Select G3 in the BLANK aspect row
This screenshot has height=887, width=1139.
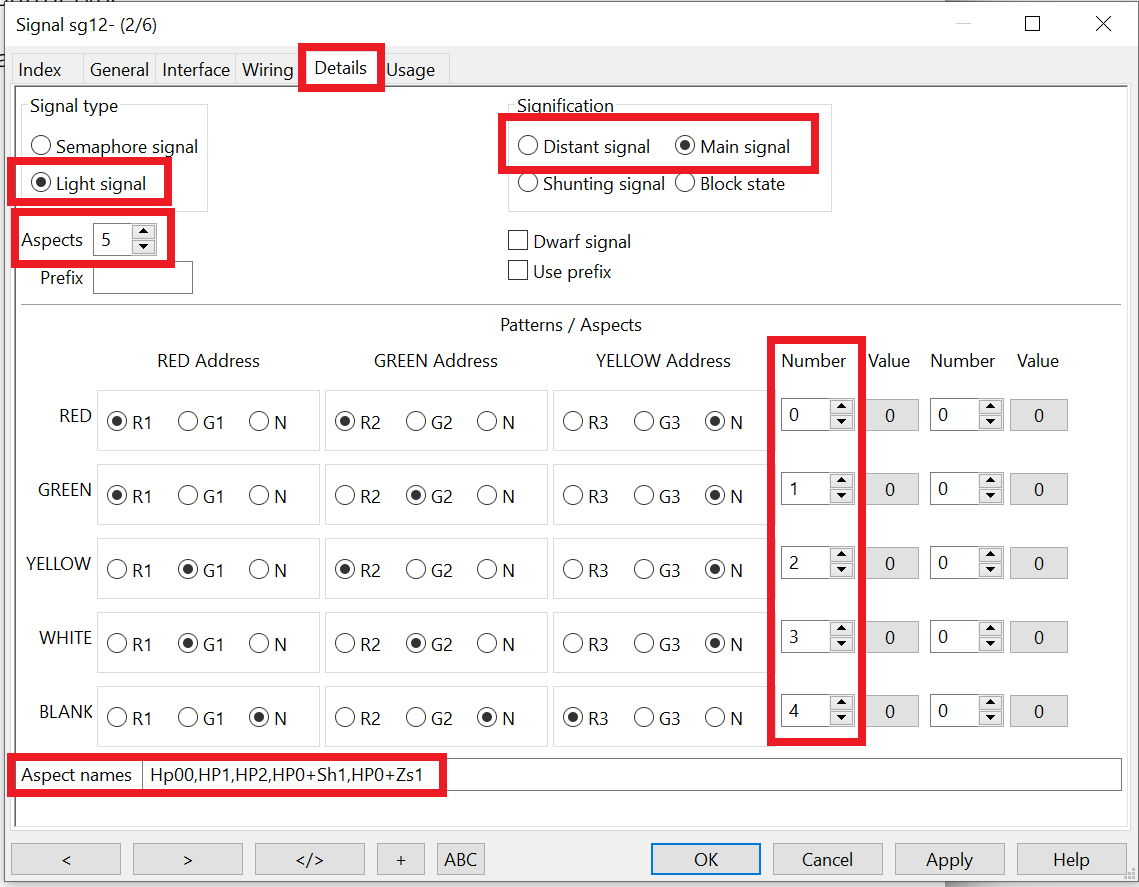click(644, 718)
